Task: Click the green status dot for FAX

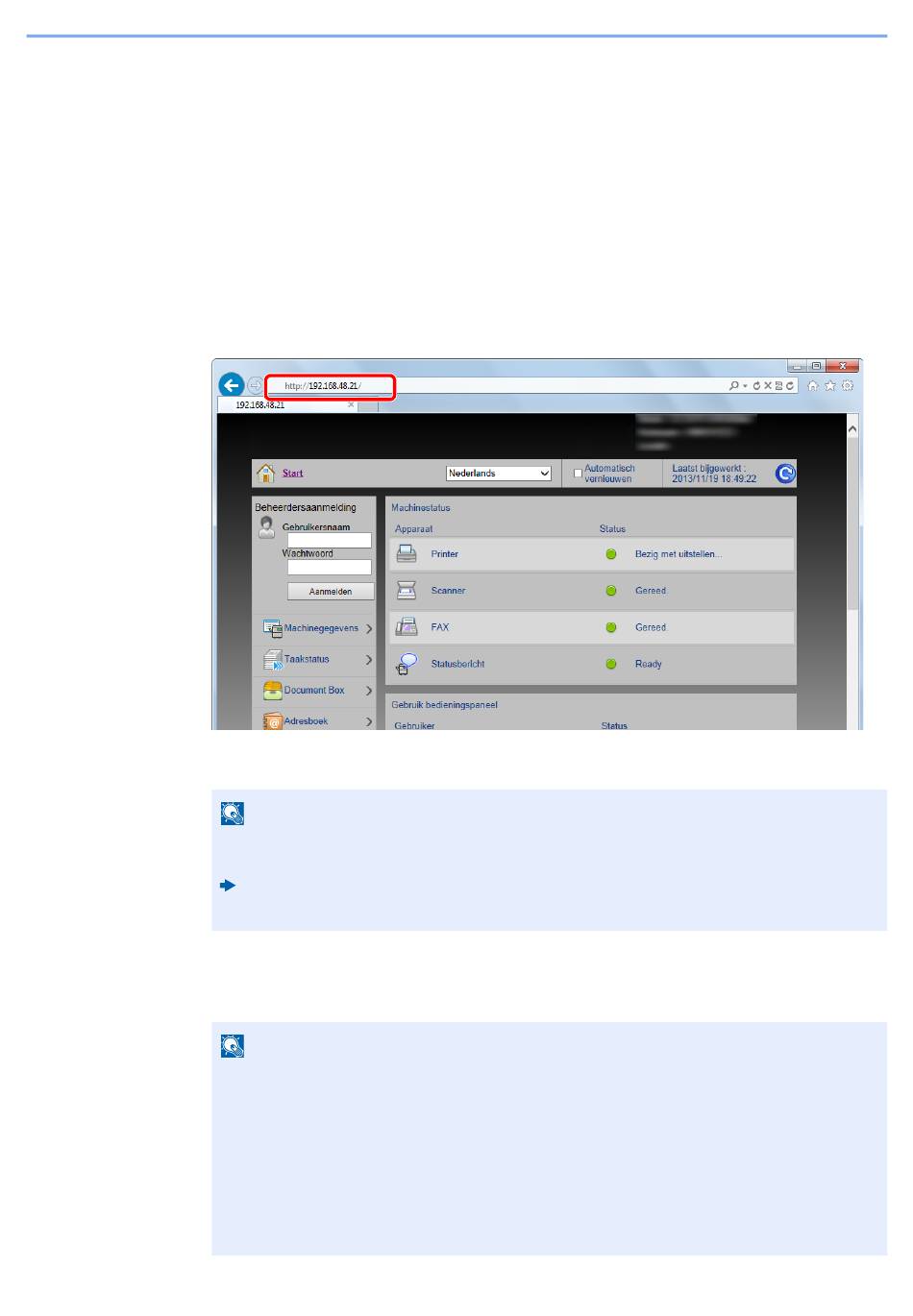Action: [610, 627]
